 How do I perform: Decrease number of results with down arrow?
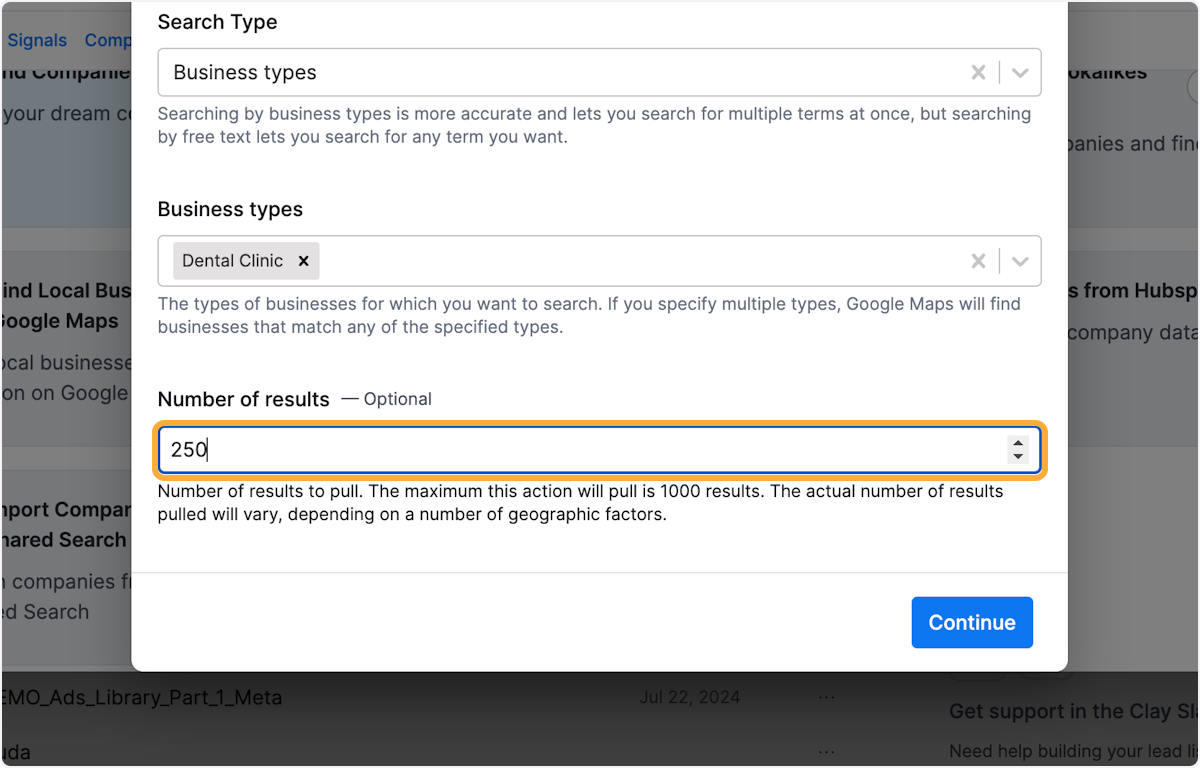coord(1018,456)
